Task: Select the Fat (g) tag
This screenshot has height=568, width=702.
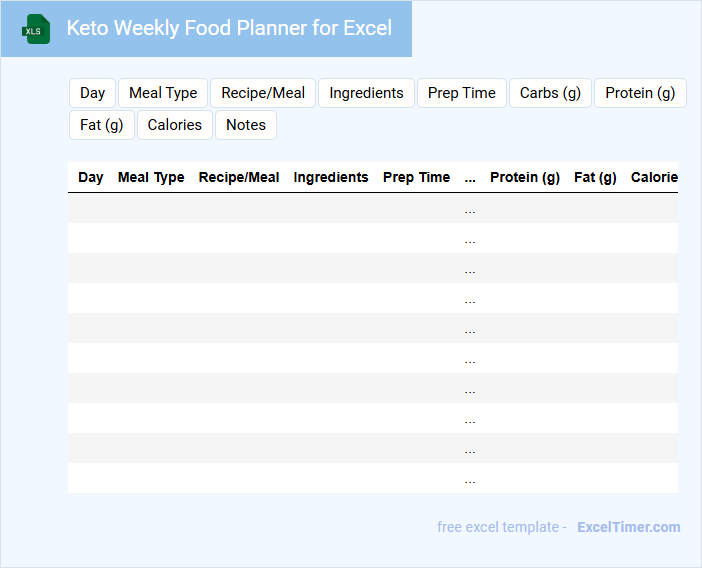Action: tap(101, 125)
